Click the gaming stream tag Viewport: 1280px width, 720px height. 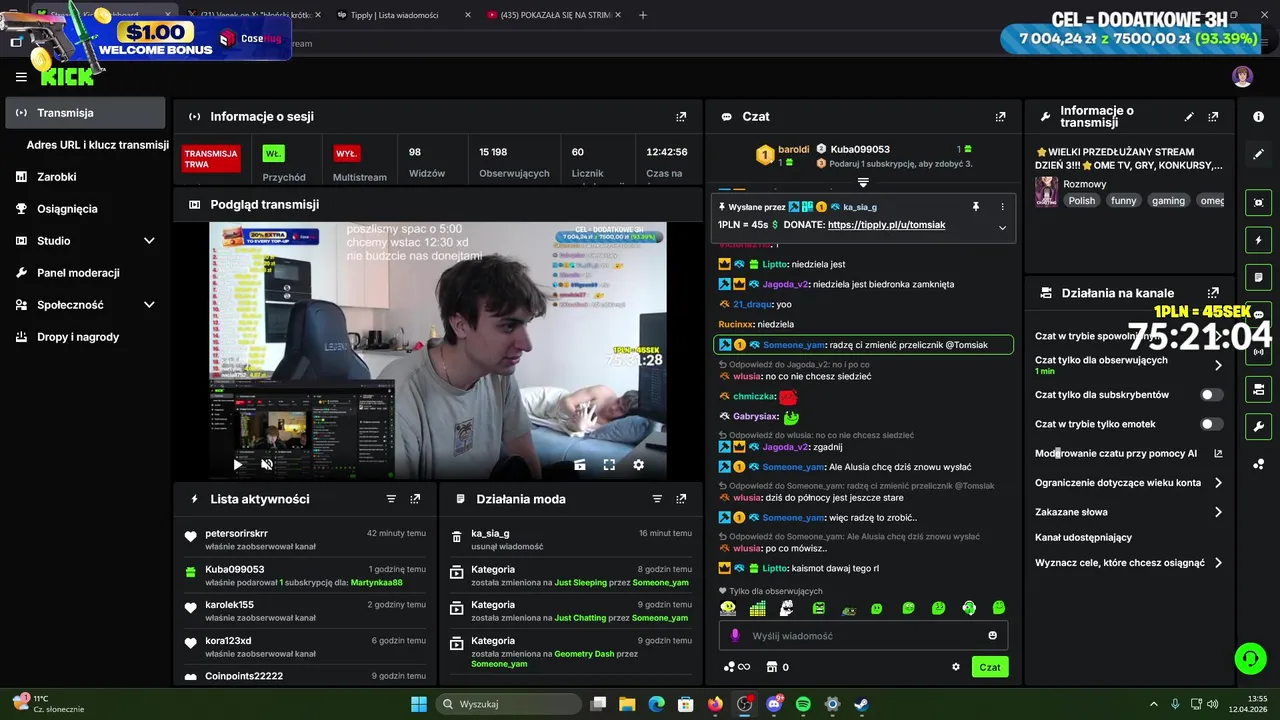click(x=1168, y=201)
